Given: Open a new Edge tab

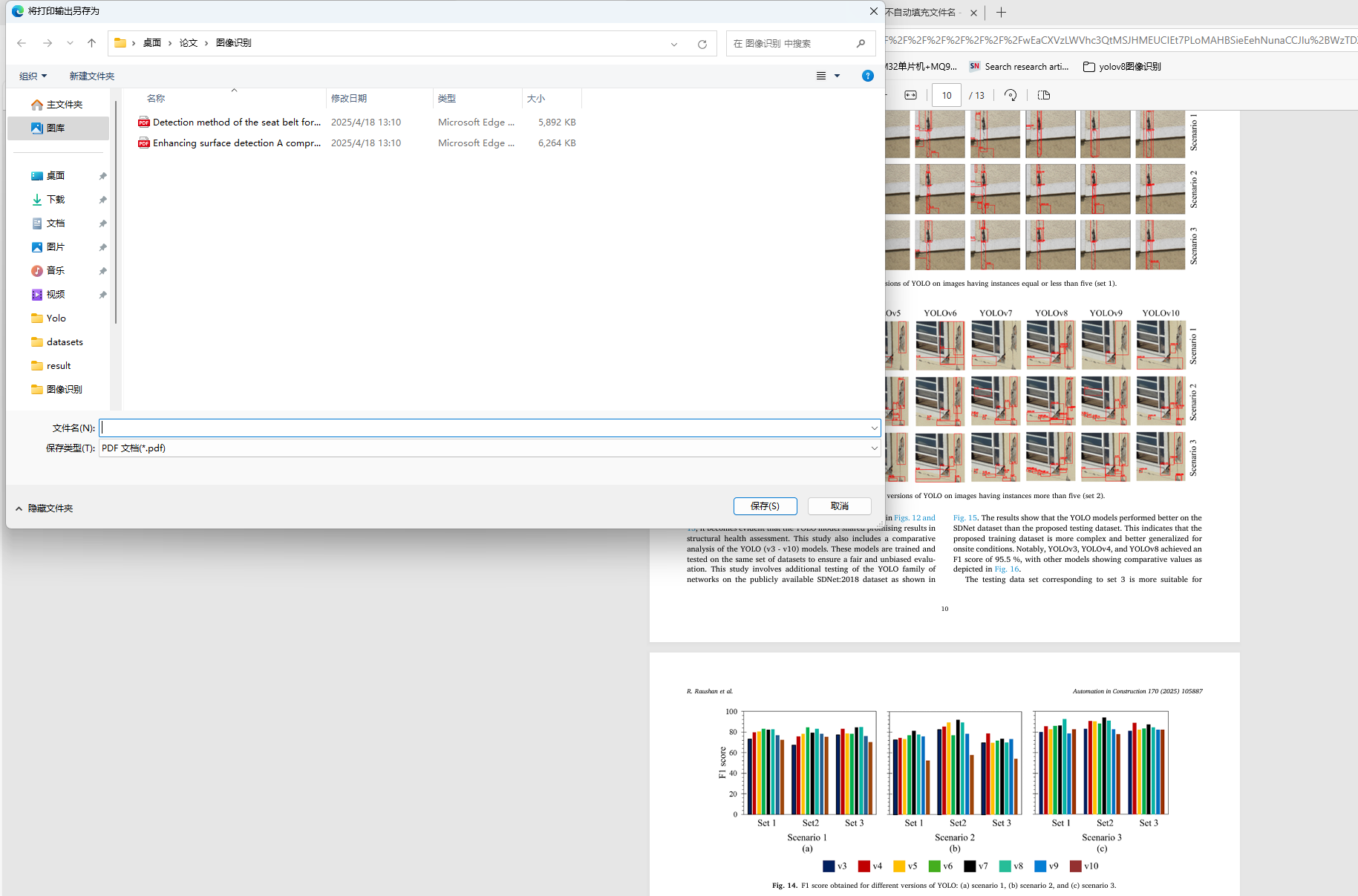Looking at the screenshot, I should click(x=1001, y=12).
